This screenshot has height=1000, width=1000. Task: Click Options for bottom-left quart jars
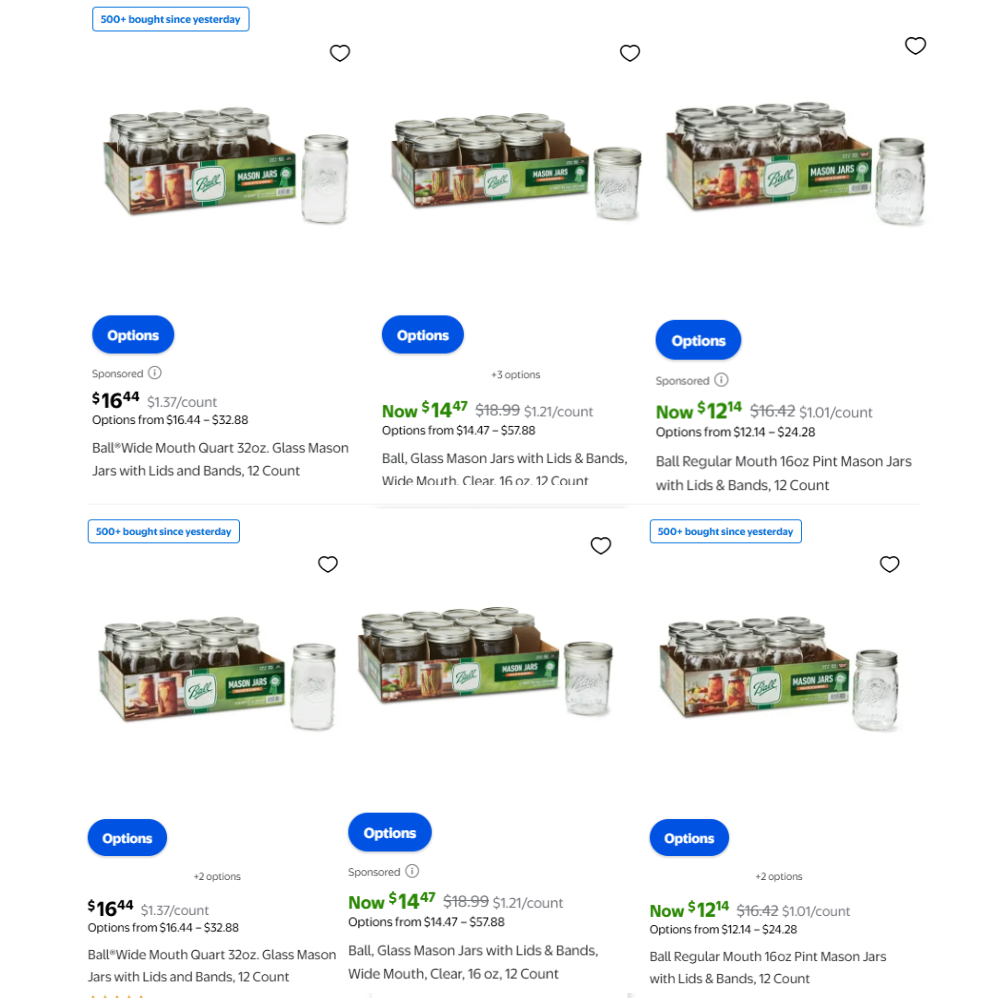point(127,838)
